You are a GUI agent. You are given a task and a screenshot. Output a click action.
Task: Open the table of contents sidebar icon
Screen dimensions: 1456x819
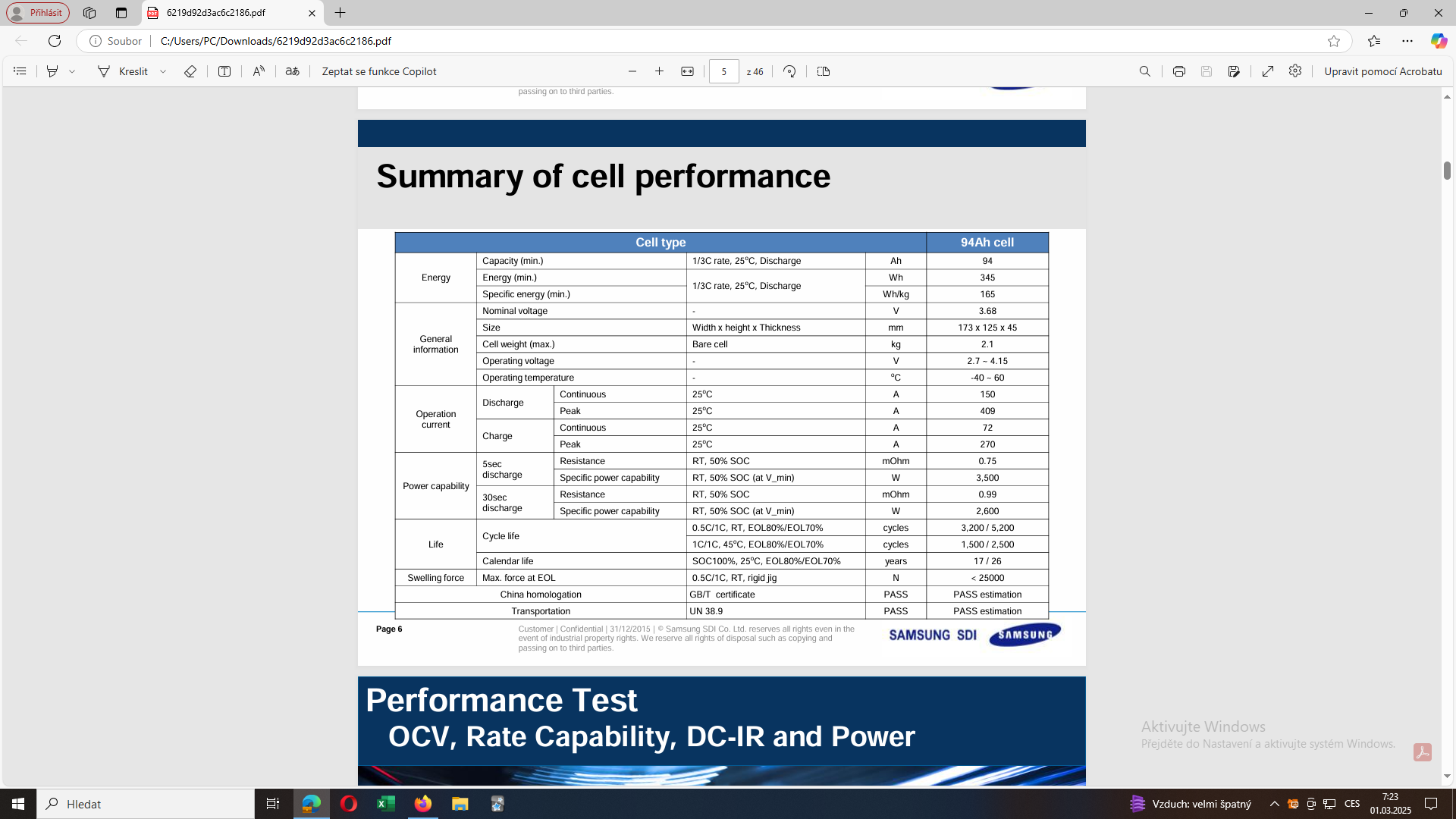tap(20, 71)
